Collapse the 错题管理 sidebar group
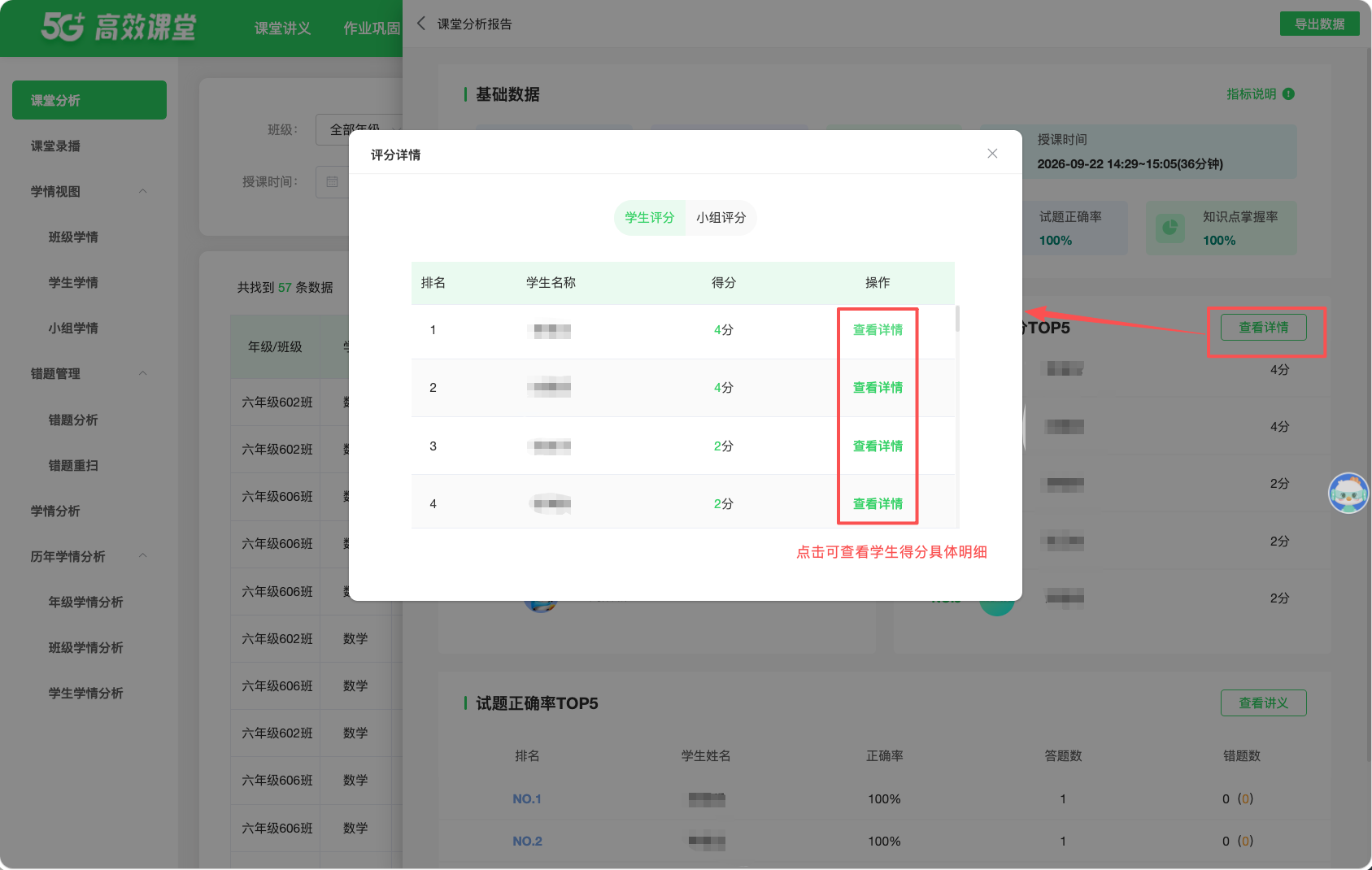 (143, 374)
